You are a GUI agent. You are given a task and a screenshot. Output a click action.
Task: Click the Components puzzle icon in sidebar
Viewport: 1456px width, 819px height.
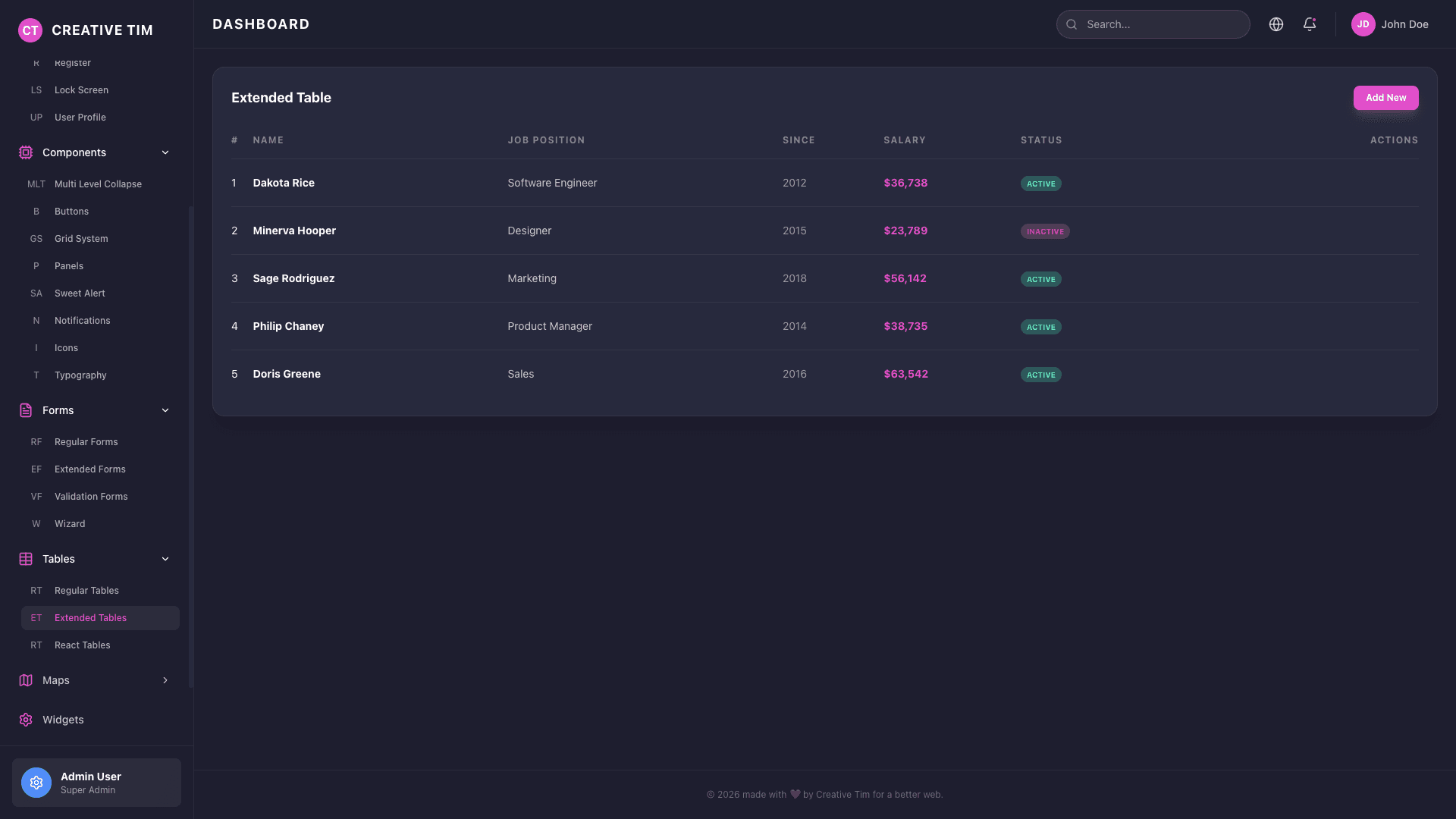click(x=26, y=152)
